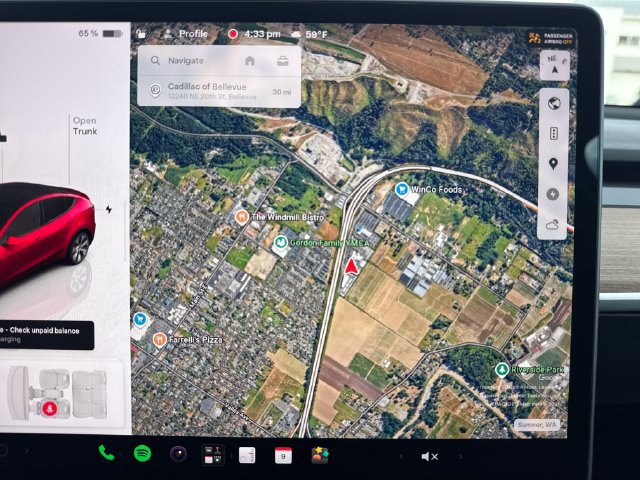Toggle the weather cloud map overlay
The image size is (640, 480).
click(552, 224)
